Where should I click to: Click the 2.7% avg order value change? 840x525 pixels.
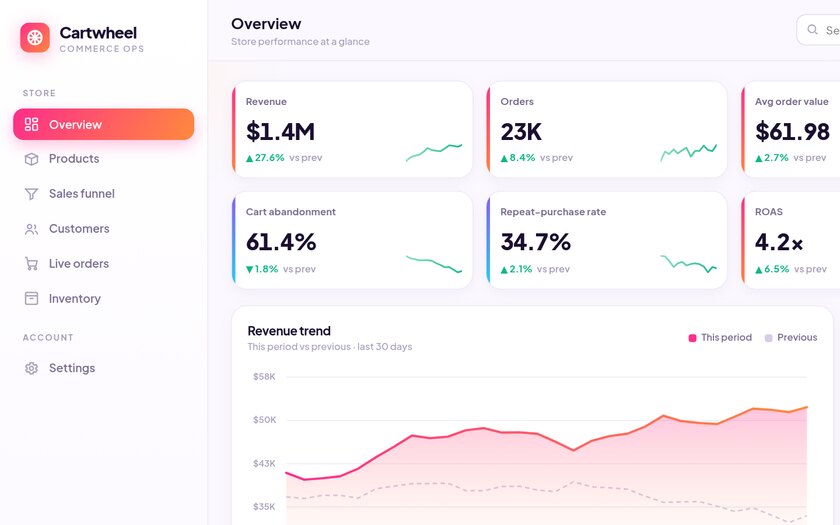(x=772, y=158)
